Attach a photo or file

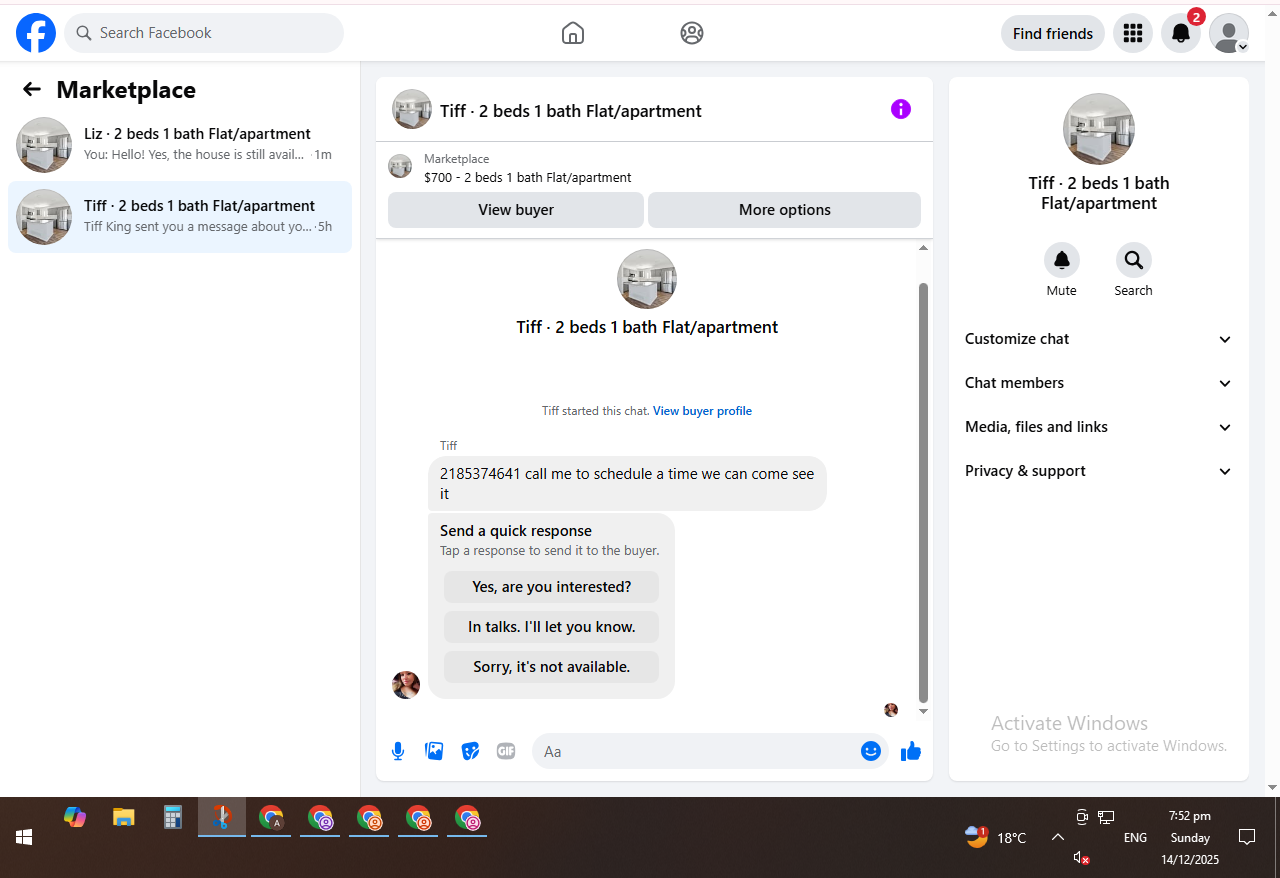434,751
